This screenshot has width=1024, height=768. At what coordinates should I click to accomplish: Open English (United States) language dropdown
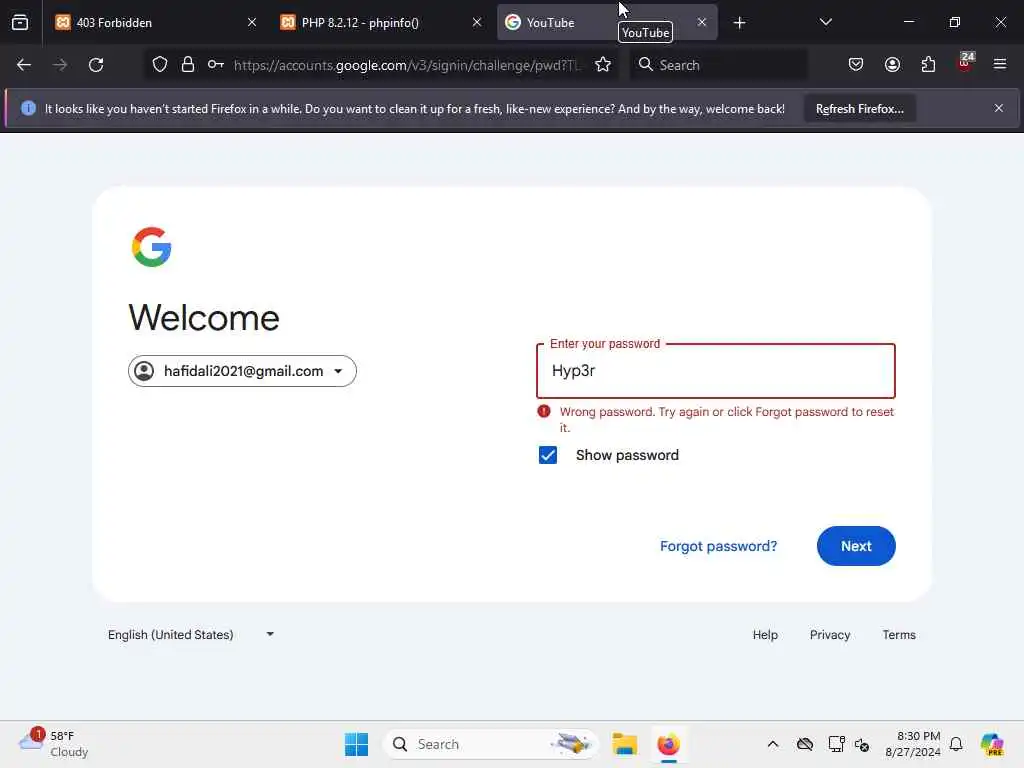coord(191,635)
